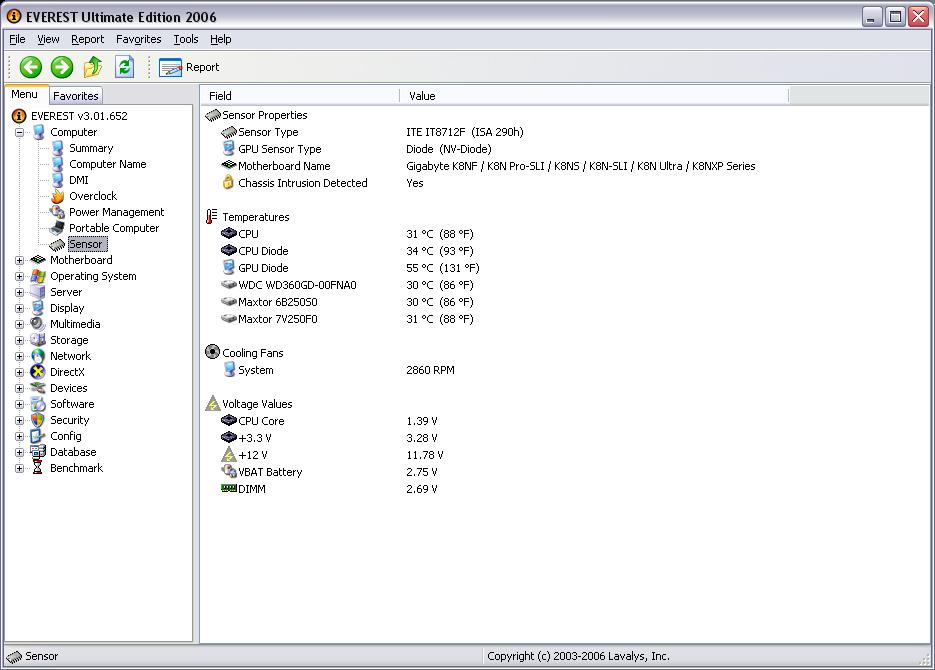
Task: Open the Favorites menu in menu bar
Action: [x=138, y=39]
